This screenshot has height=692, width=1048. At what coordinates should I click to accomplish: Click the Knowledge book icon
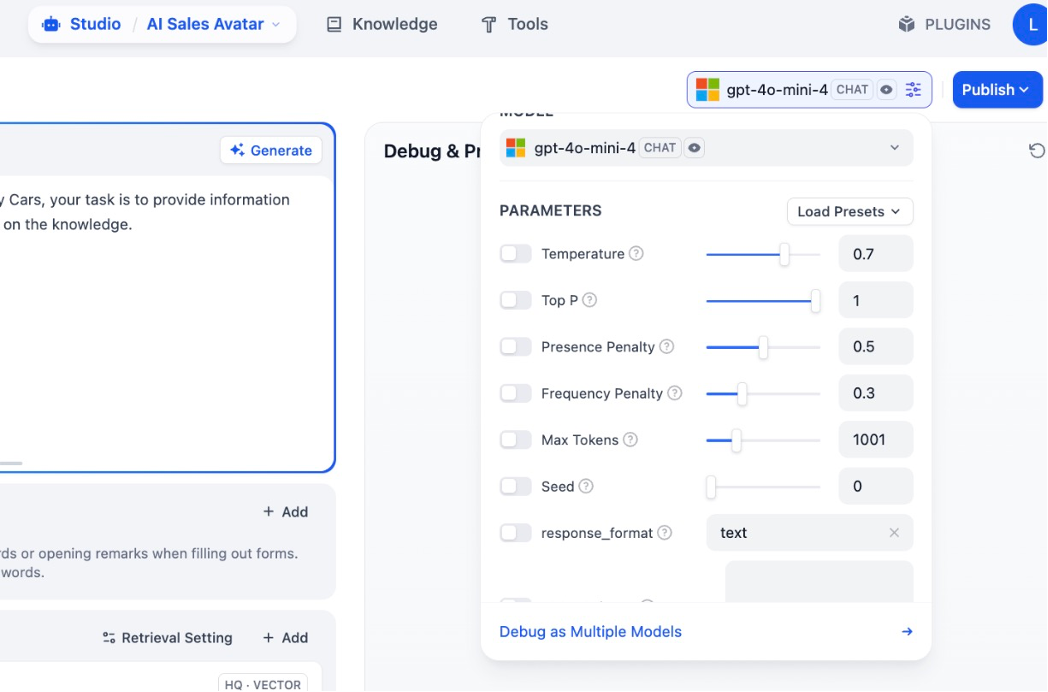pyautogui.click(x=334, y=25)
